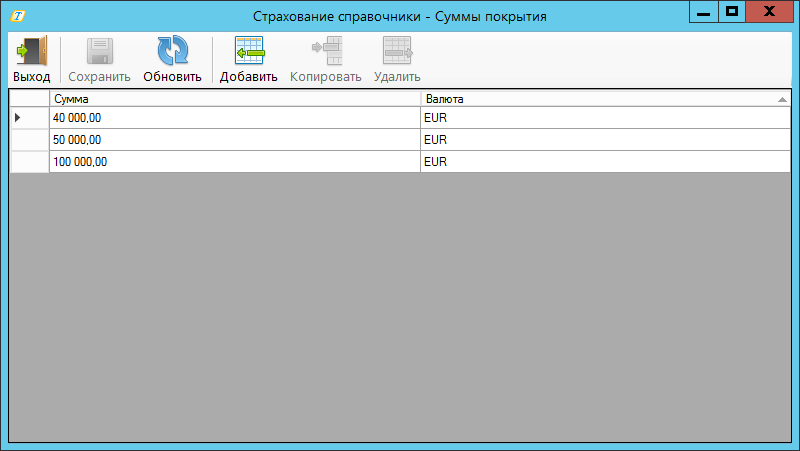Select the 100 000,00 amount cell
The width and height of the screenshot is (800, 451).
pyautogui.click(x=234, y=162)
